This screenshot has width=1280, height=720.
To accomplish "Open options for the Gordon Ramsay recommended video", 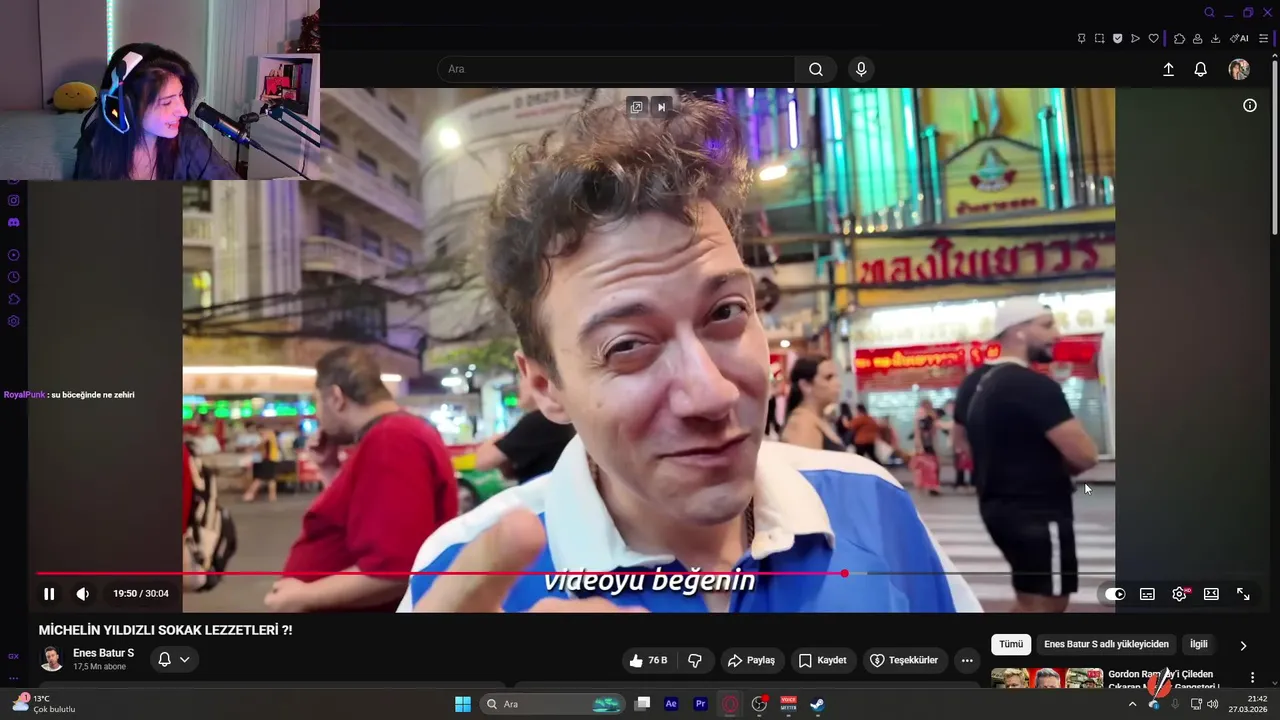I will tap(1252, 678).
